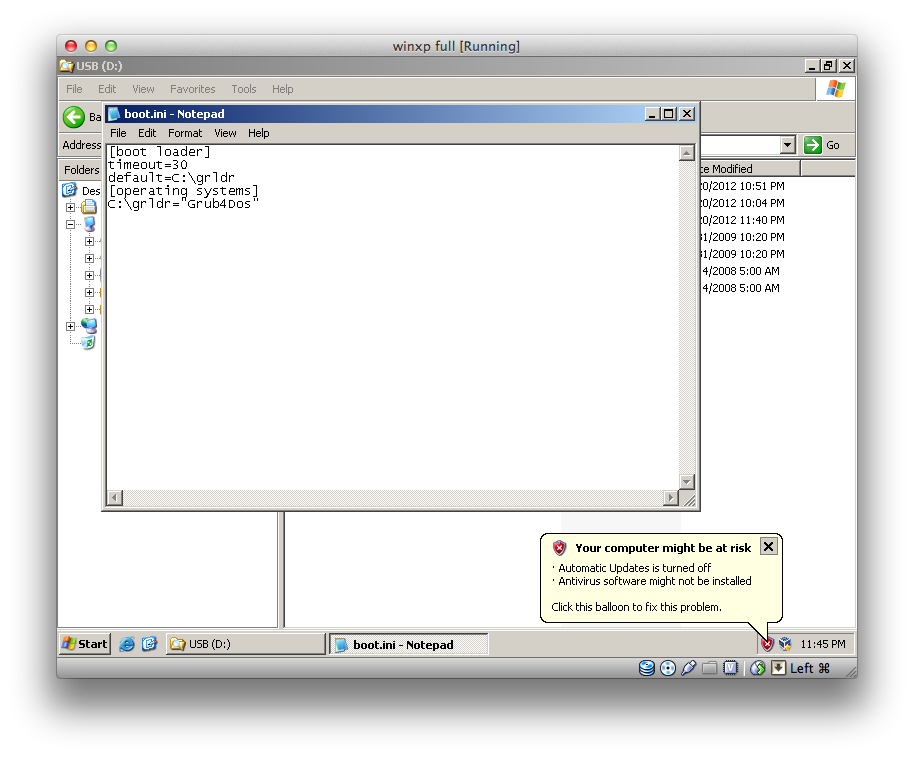Click the host key down-arrow status icon
This screenshot has height=757, width=914.
pos(778,668)
